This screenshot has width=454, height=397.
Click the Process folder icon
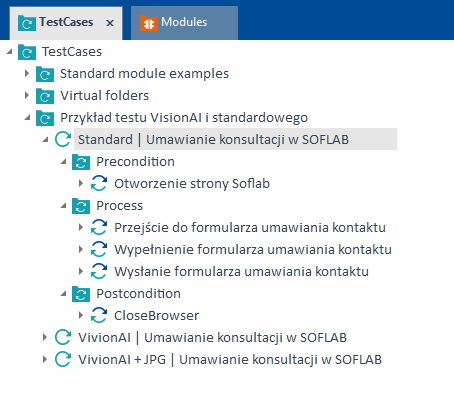[81, 206]
